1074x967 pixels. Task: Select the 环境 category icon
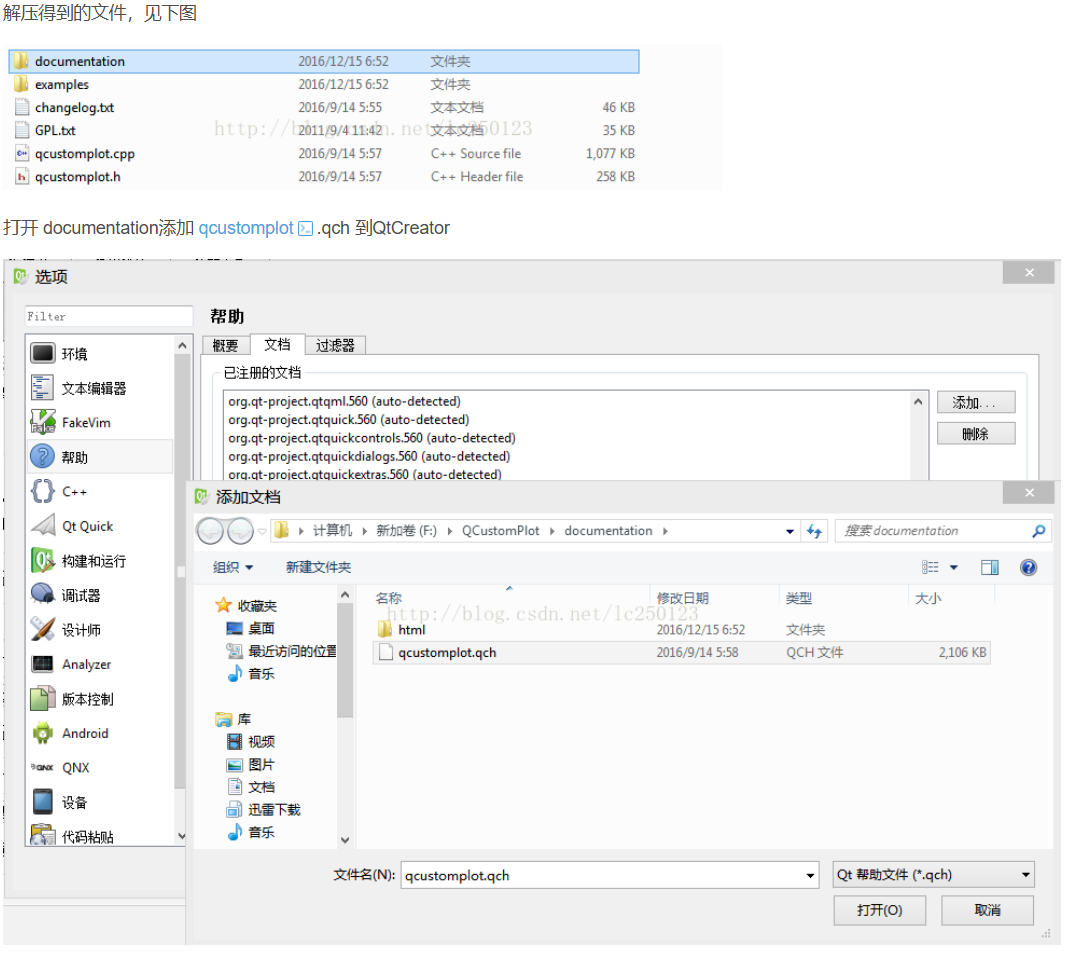[x=42, y=353]
